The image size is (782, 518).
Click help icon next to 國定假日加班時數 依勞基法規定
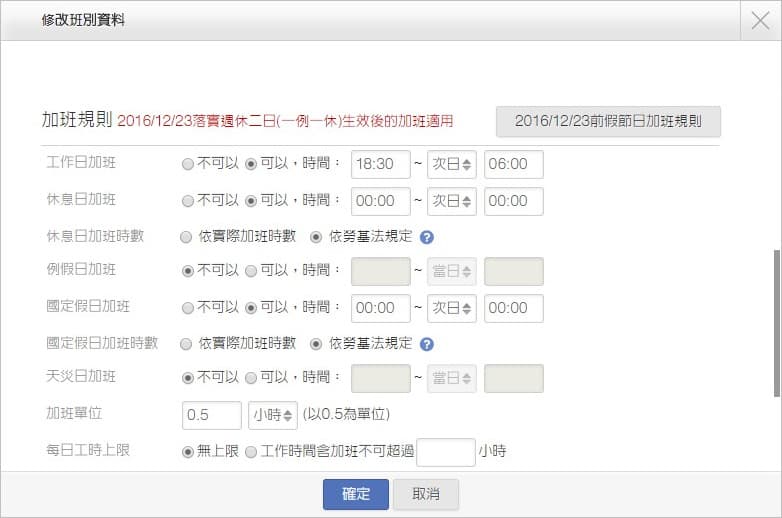pyautogui.click(x=426, y=344)
